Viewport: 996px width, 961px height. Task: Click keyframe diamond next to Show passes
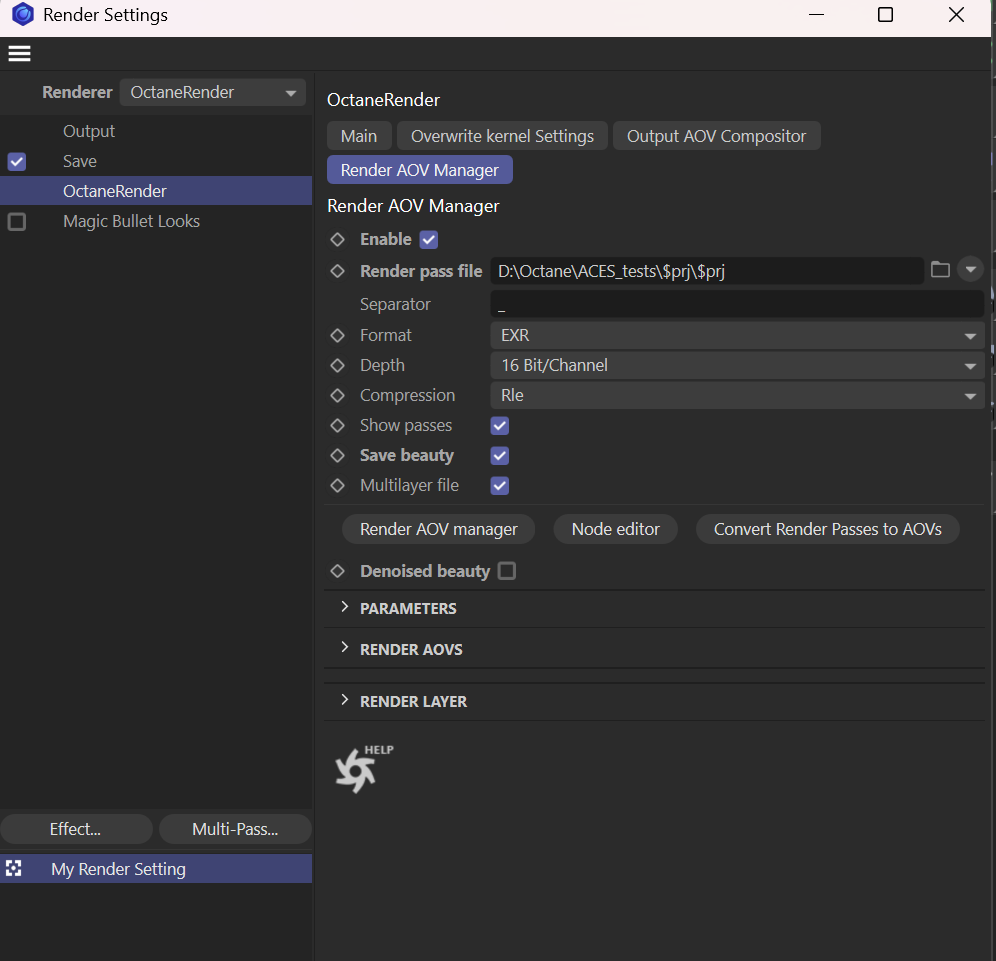click(x=337, y=426)
